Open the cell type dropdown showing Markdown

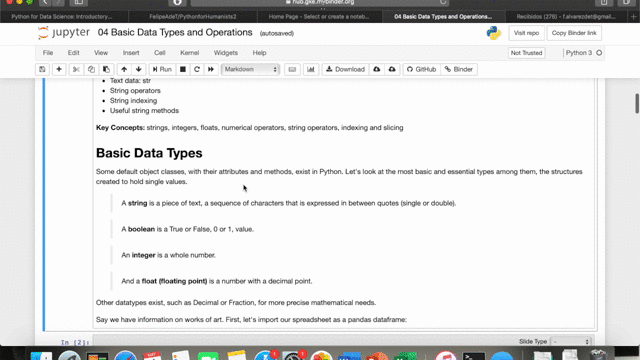pos(251,69)
